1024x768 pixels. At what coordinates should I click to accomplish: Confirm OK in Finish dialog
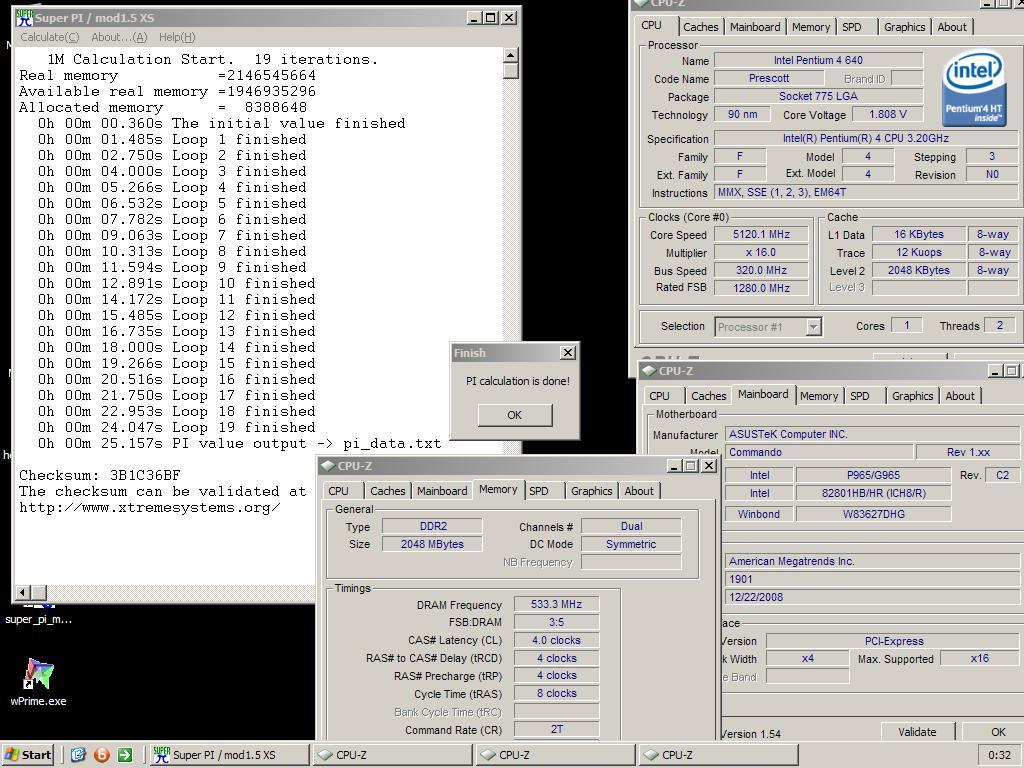(515, 415)
